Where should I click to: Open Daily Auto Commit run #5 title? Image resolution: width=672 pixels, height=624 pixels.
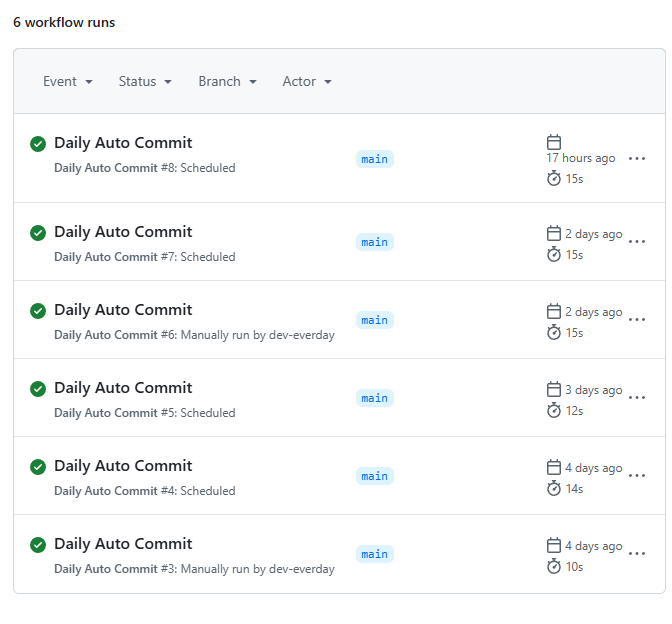123,388
